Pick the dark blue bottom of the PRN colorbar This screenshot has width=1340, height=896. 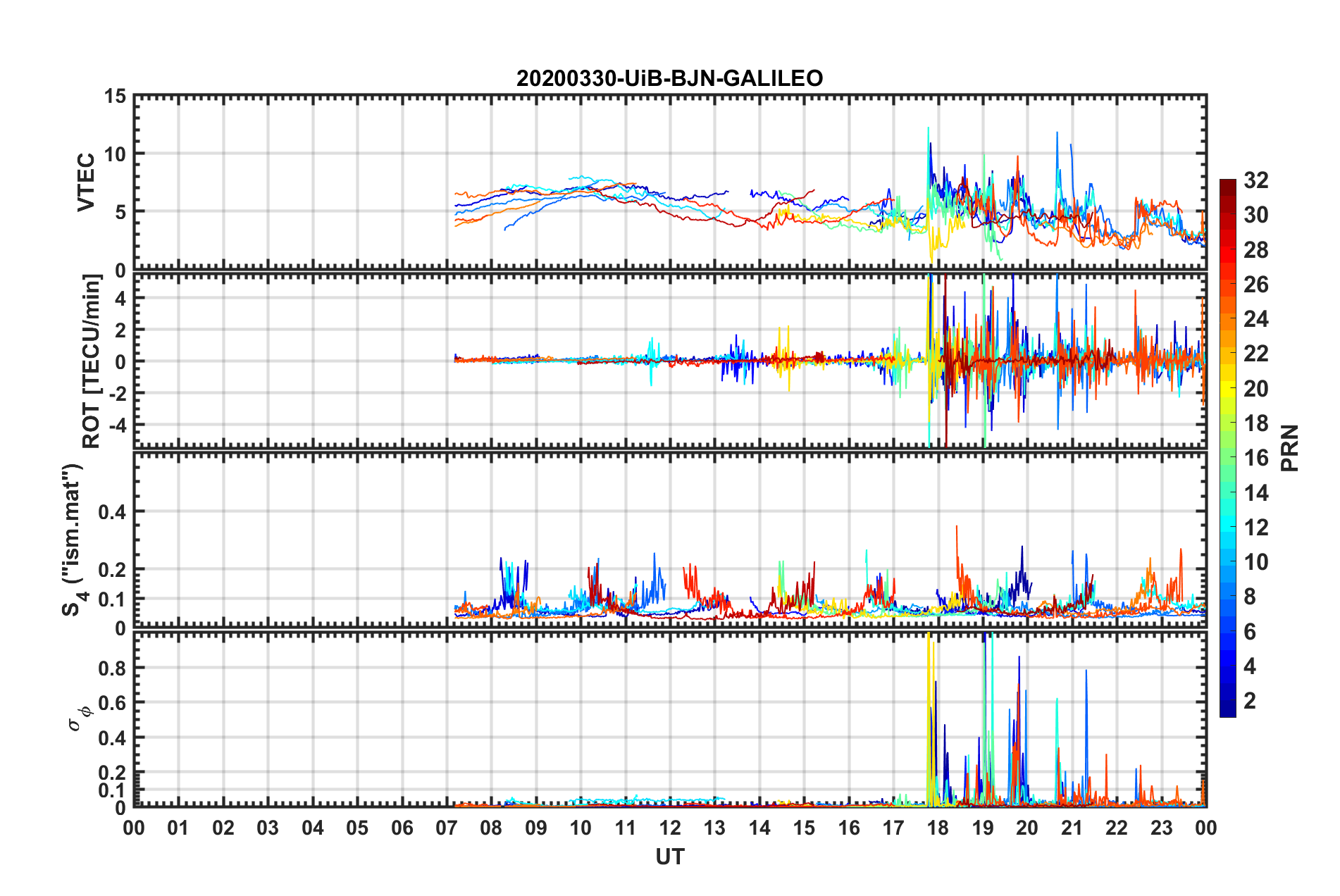click(1228, 710)
